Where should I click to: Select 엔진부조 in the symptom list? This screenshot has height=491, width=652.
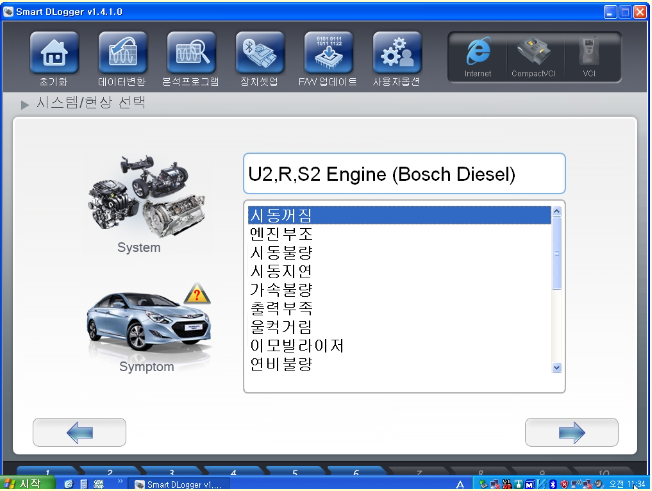(x=399, y=234)
